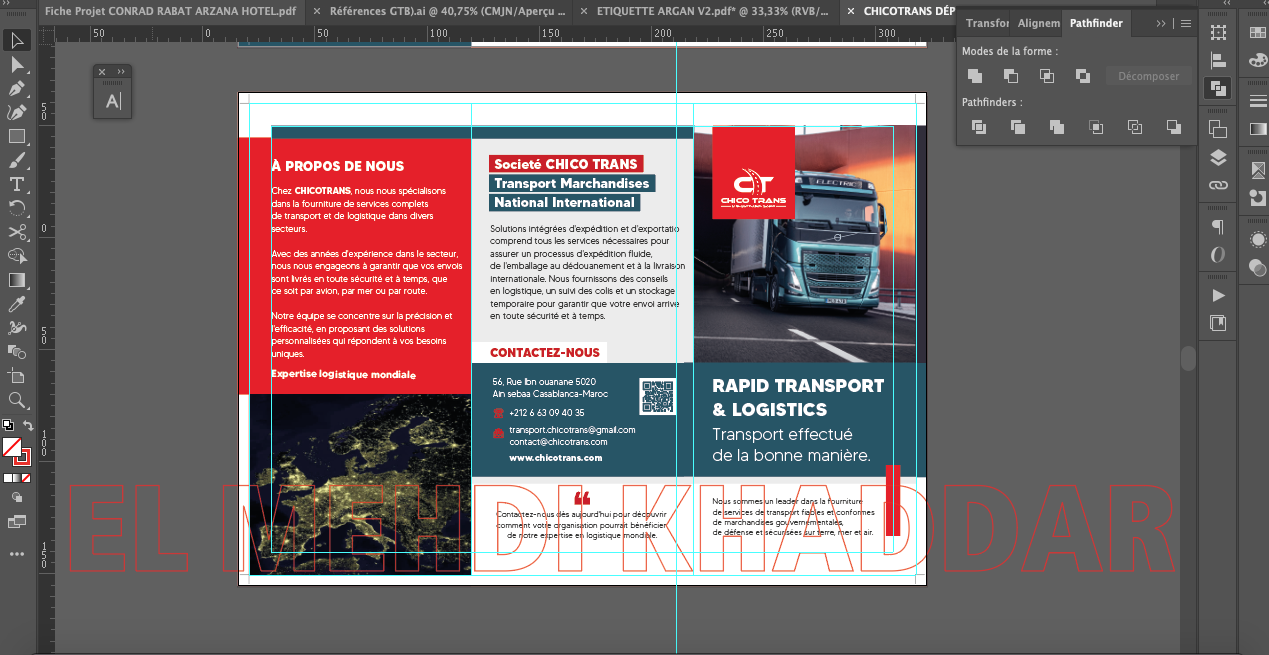
Task: Open the Actions panel play icon
Action: point(1217,295)
